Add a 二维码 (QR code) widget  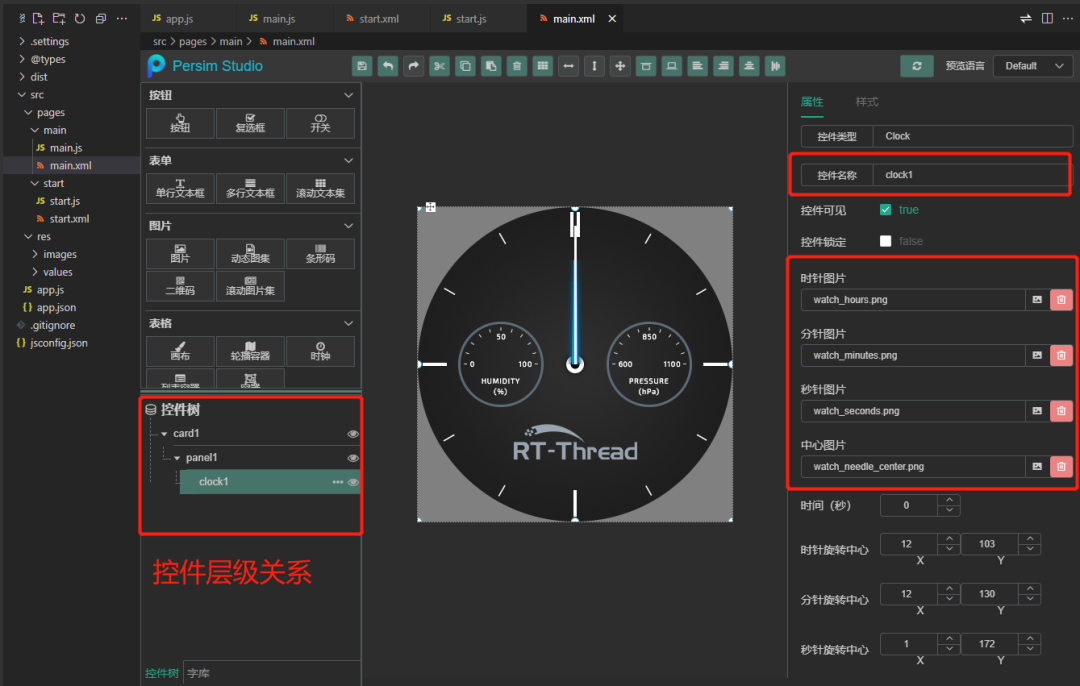[x=180, y=285]
